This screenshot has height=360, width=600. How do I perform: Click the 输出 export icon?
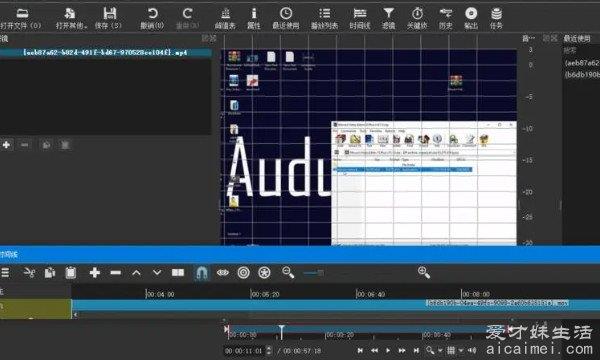coord(471,18)
